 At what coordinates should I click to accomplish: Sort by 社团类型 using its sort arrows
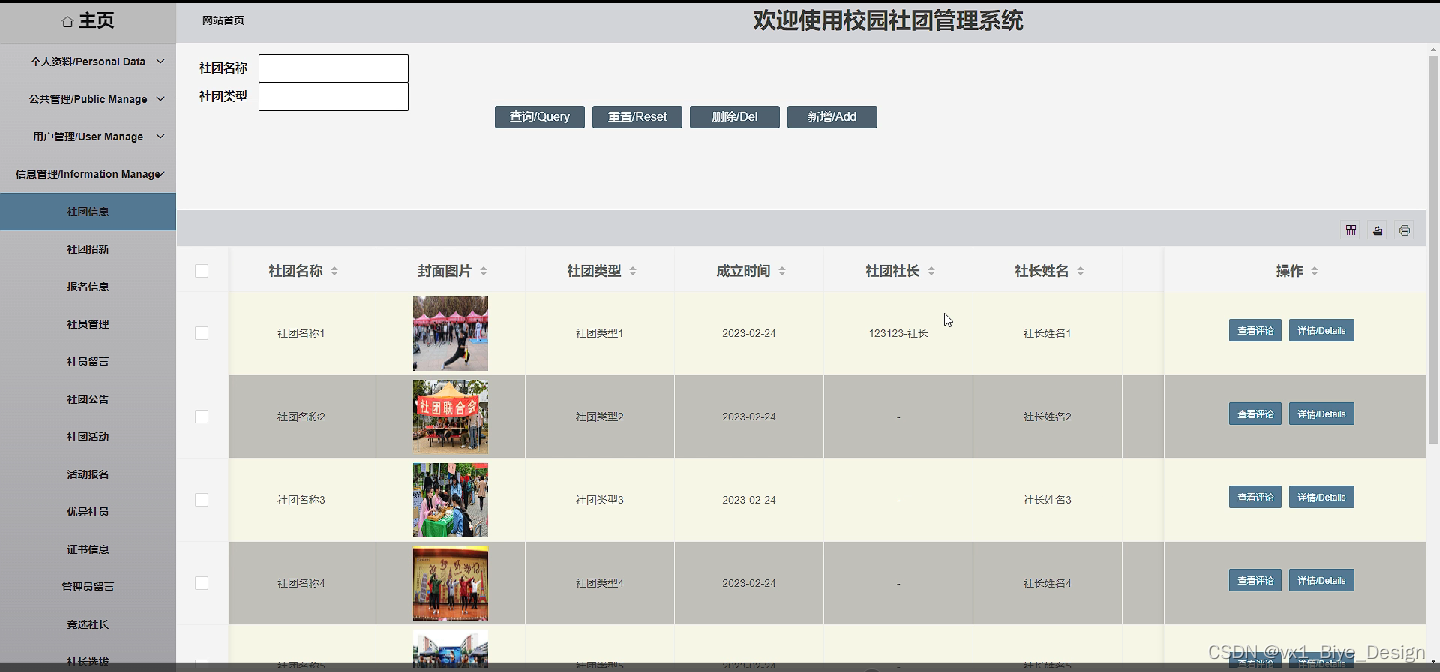[x=633, y=271]
